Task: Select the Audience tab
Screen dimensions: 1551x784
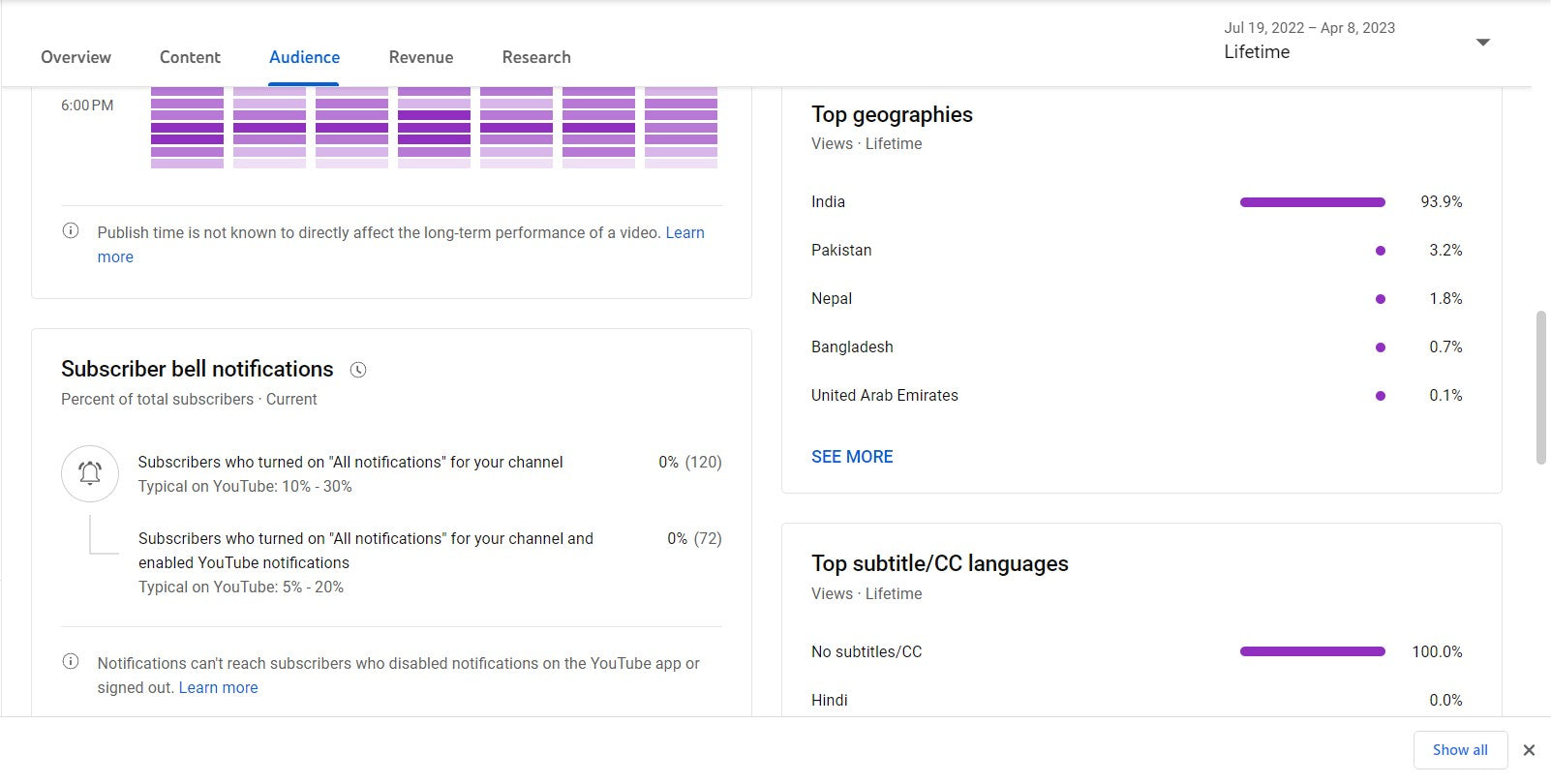Action: tap(304, 57)
